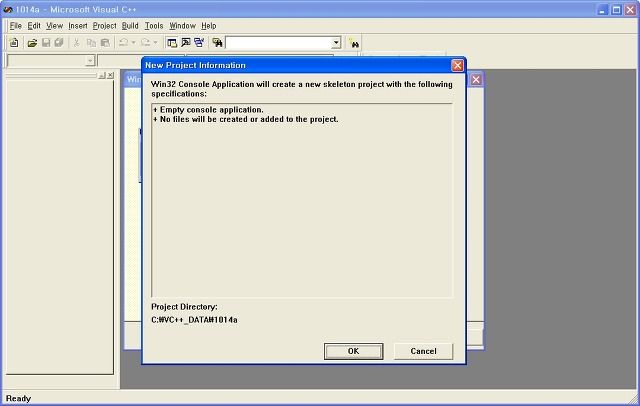Maximize the Visual C++ window
The image size is (640, 406).
click(x=616, y=9)
